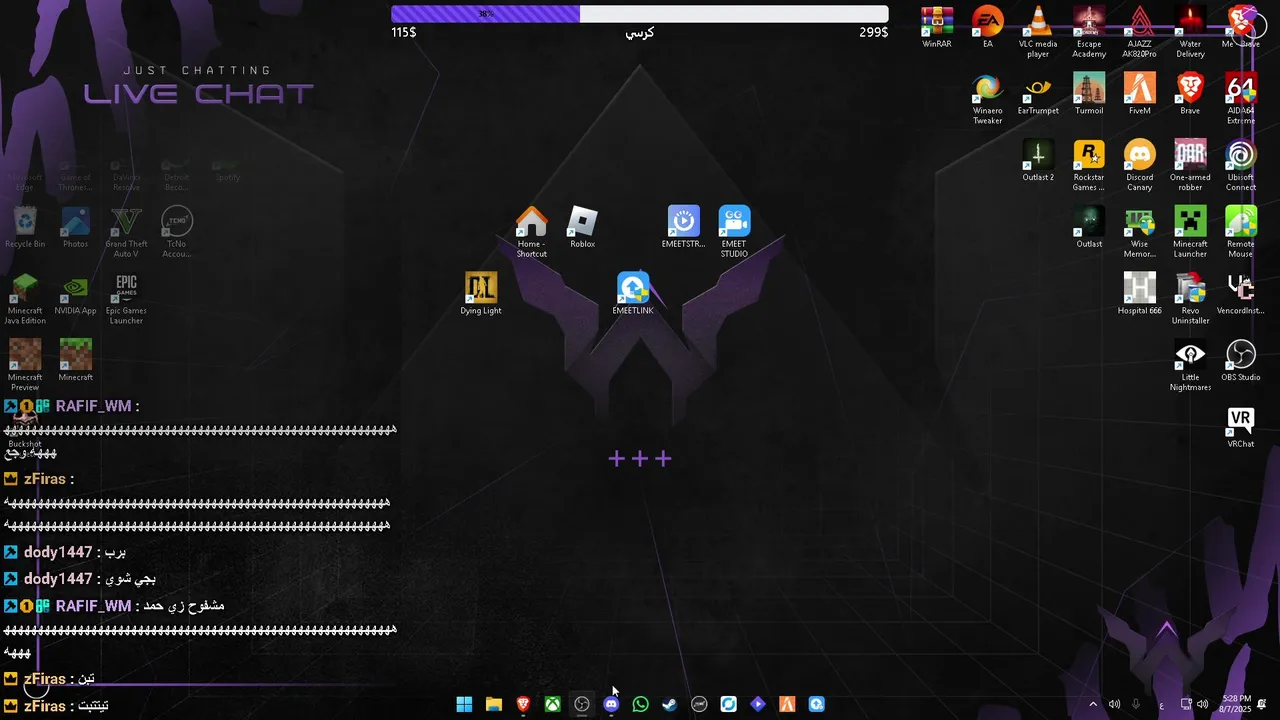Select the Brave desktop shortcut
1280x720 pixels.
(1190, 94)
